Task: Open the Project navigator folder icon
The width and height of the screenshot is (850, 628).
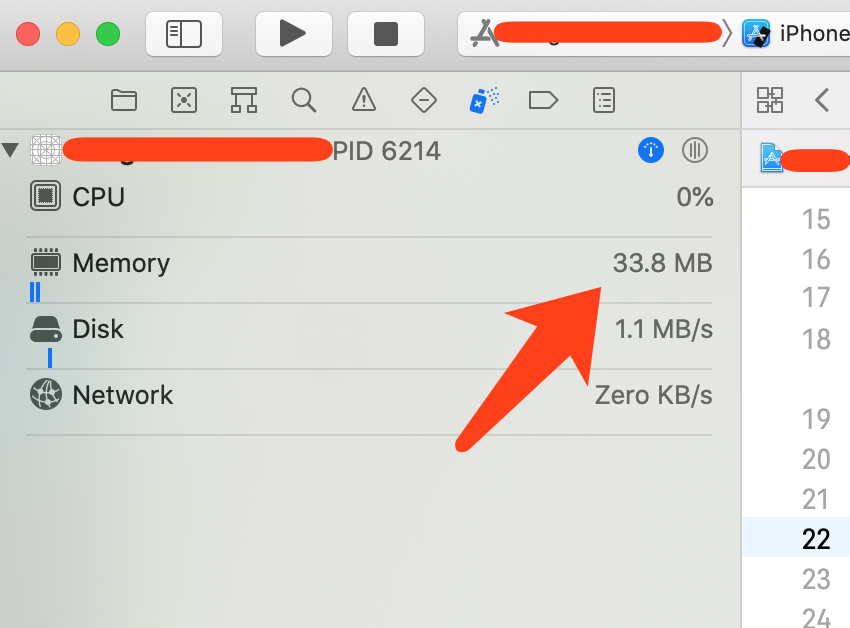Action: pos(124,100)
